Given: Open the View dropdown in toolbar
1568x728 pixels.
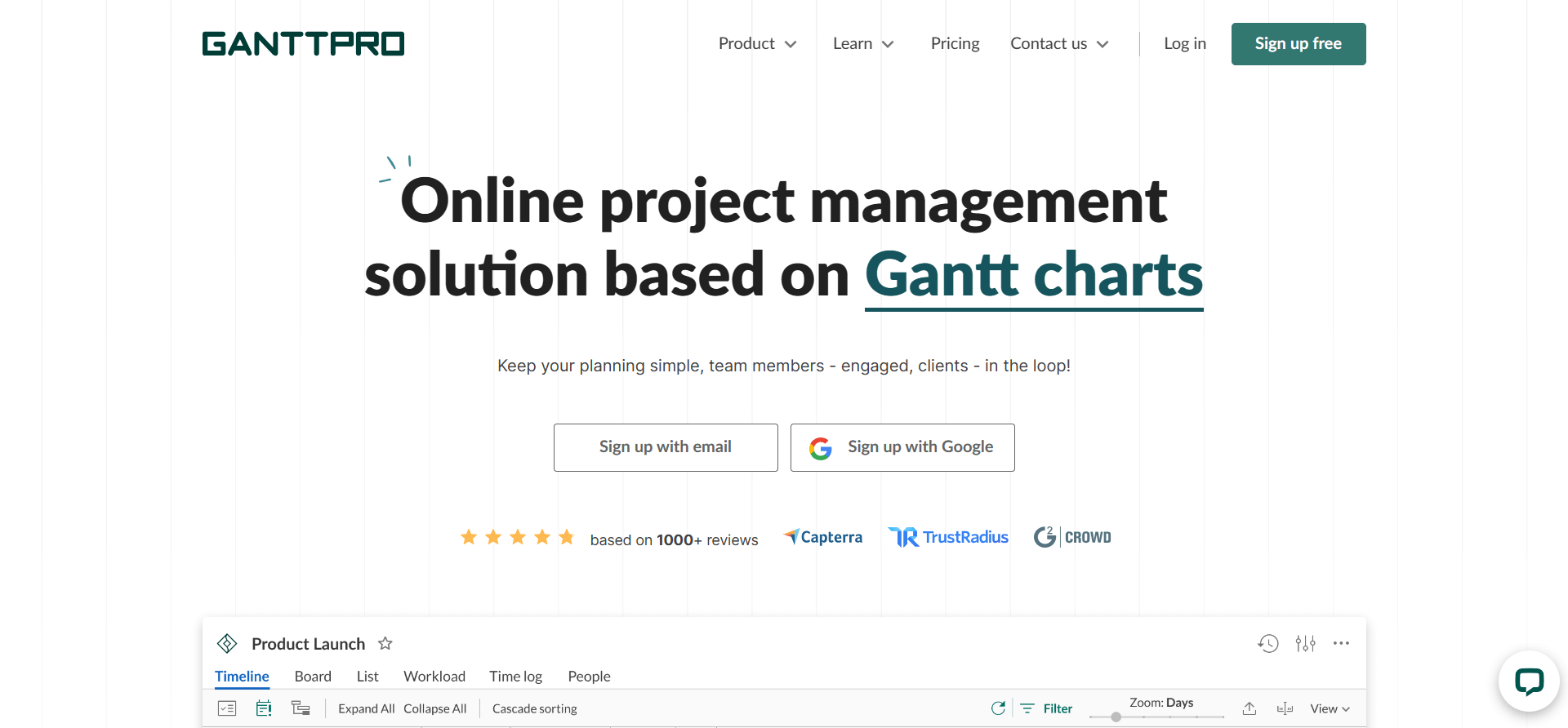Looking at the screenshot, I should pyautogui.click(x=1330, y=708).
